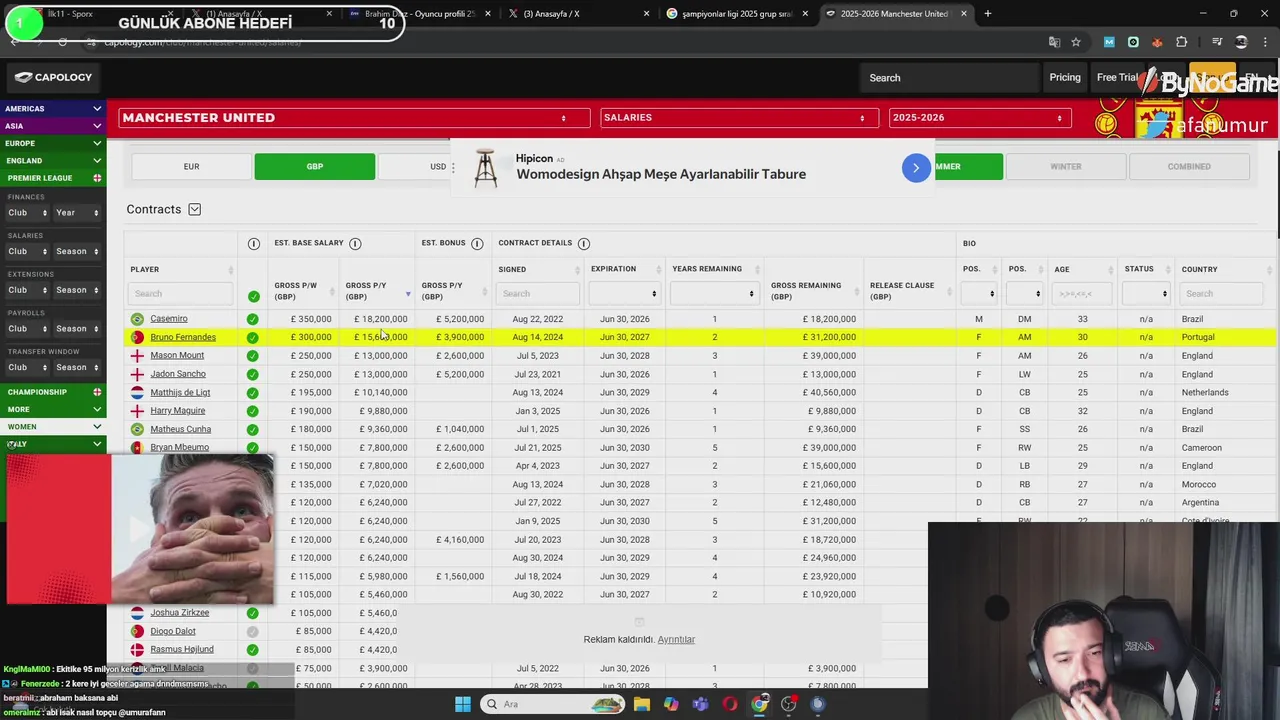Viewport: 1280px width, 720px height.
Task: Expand the Asia region in sidebar
Action: point(53,126)
